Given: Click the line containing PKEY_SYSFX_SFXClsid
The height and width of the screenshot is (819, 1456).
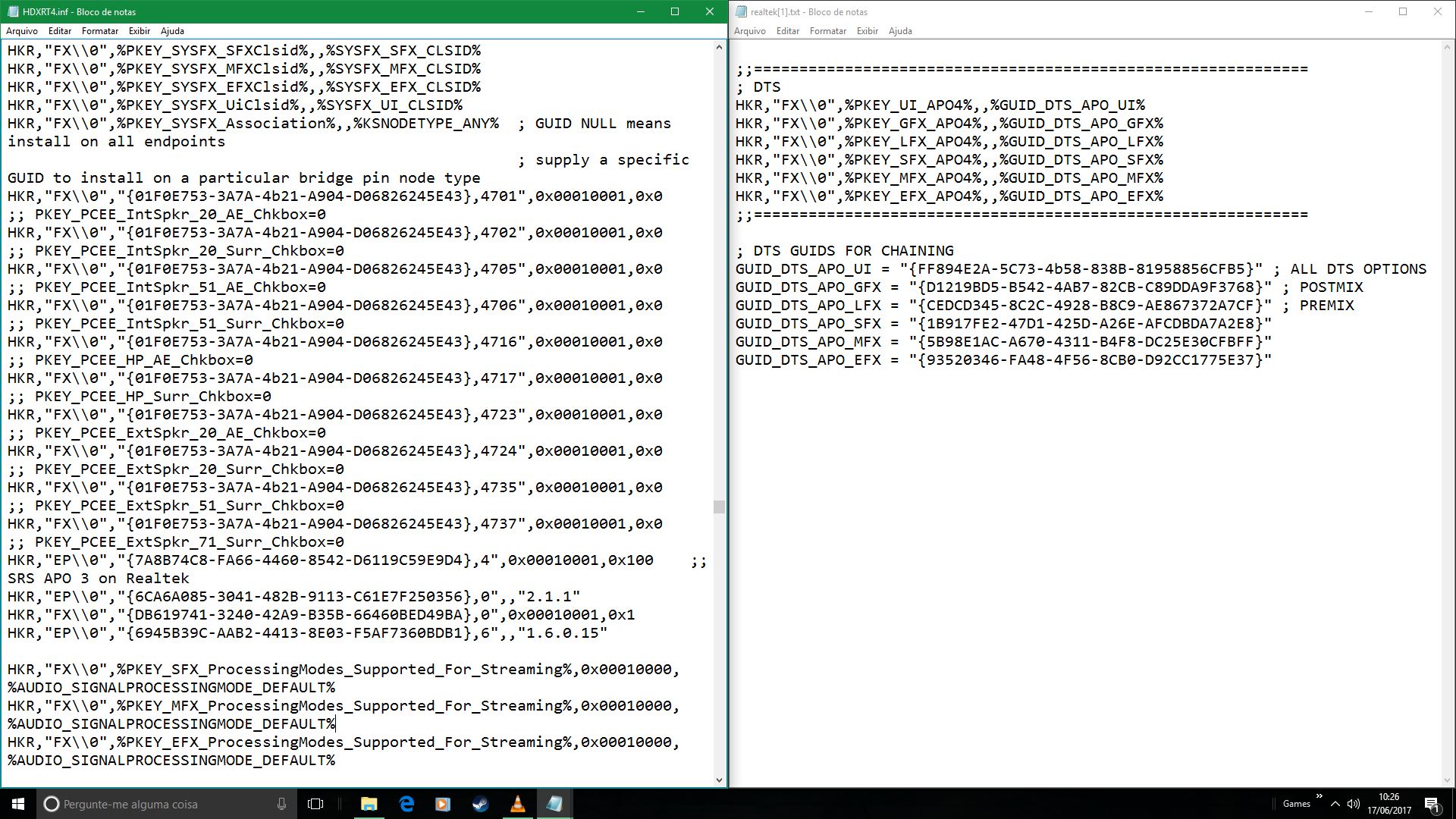Looking at the screenshot, I should (244, 51).
